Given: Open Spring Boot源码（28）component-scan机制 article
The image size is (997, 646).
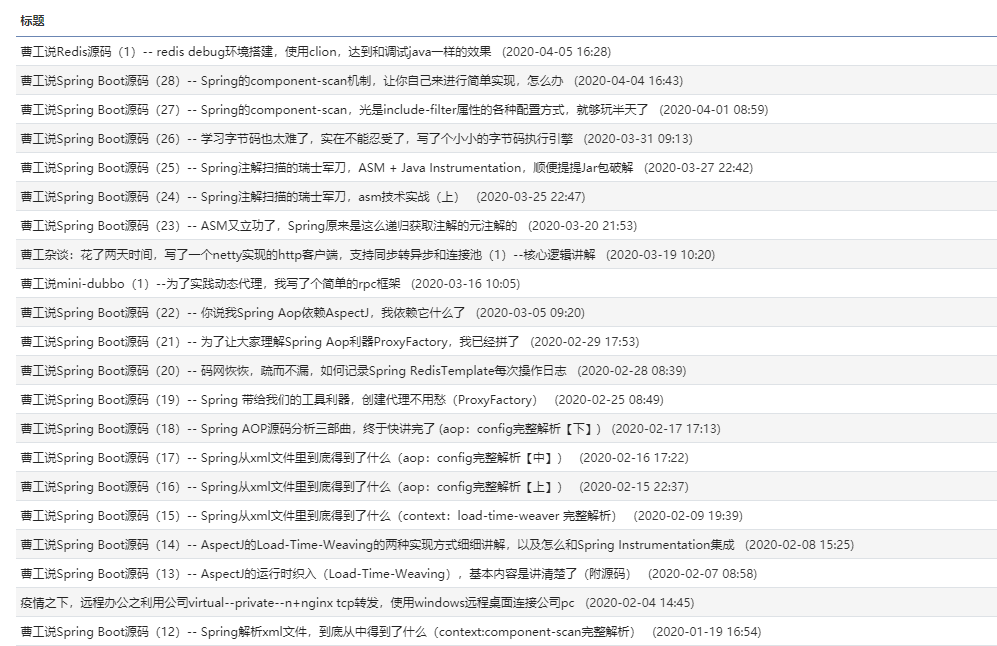Looking at the screenshot, I should tap(292, 81).
